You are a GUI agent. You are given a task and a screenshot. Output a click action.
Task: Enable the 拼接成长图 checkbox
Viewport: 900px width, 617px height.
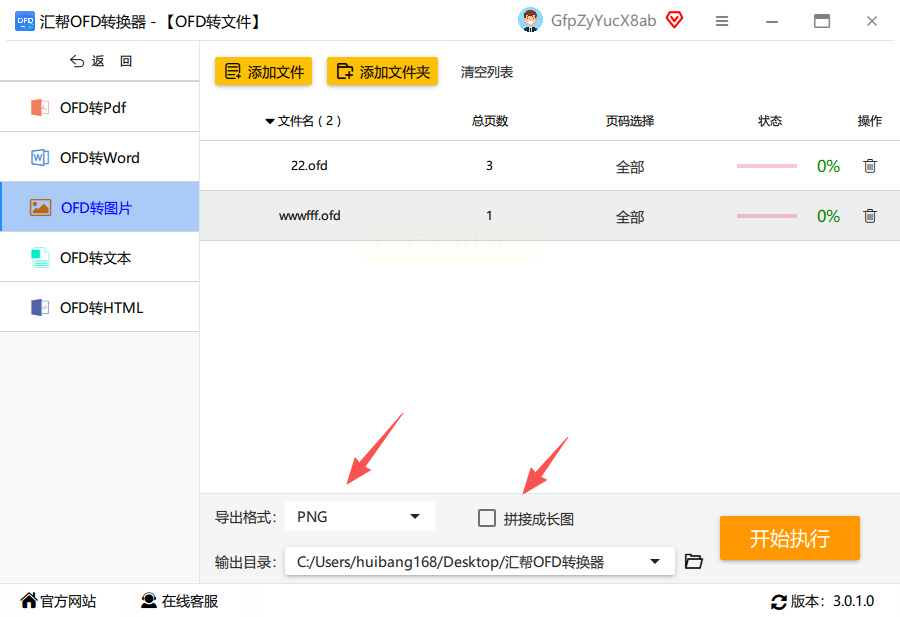click(487, 518)
